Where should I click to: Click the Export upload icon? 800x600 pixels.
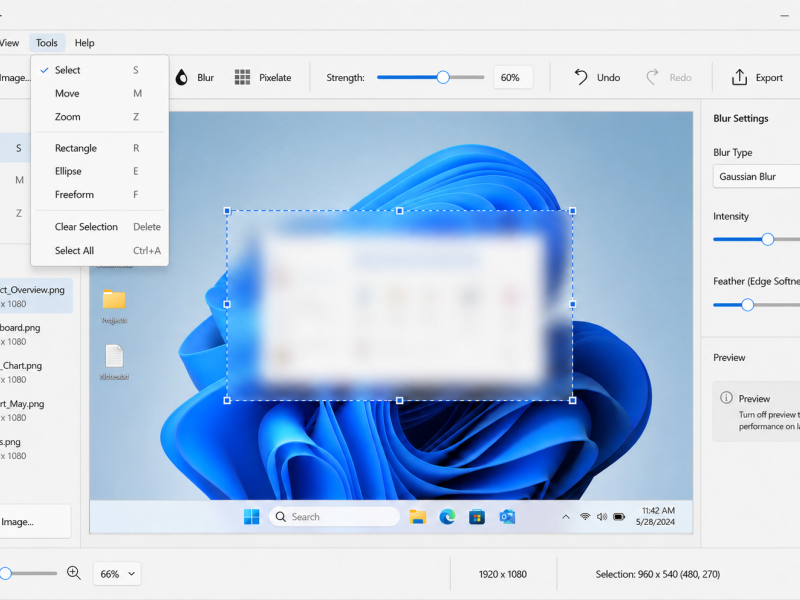coord(739,77)
